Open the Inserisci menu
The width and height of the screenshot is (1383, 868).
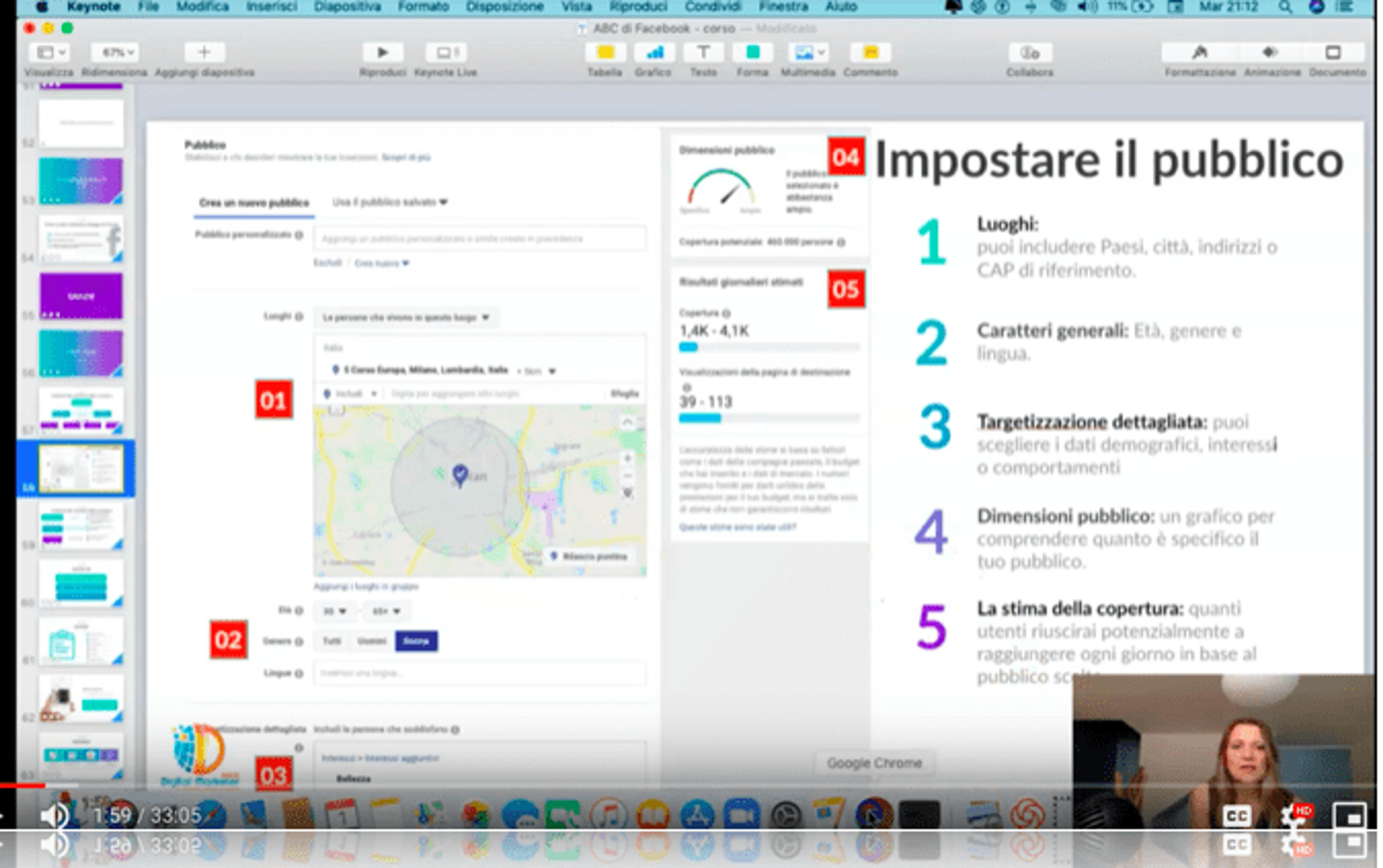(272, 7)
